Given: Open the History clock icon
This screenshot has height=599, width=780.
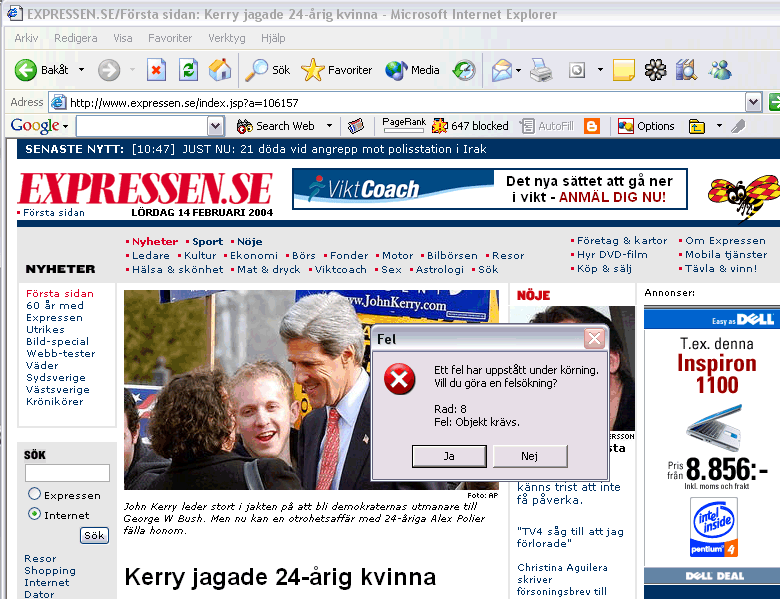Looking at the screenshot, I should coord(464,70).
